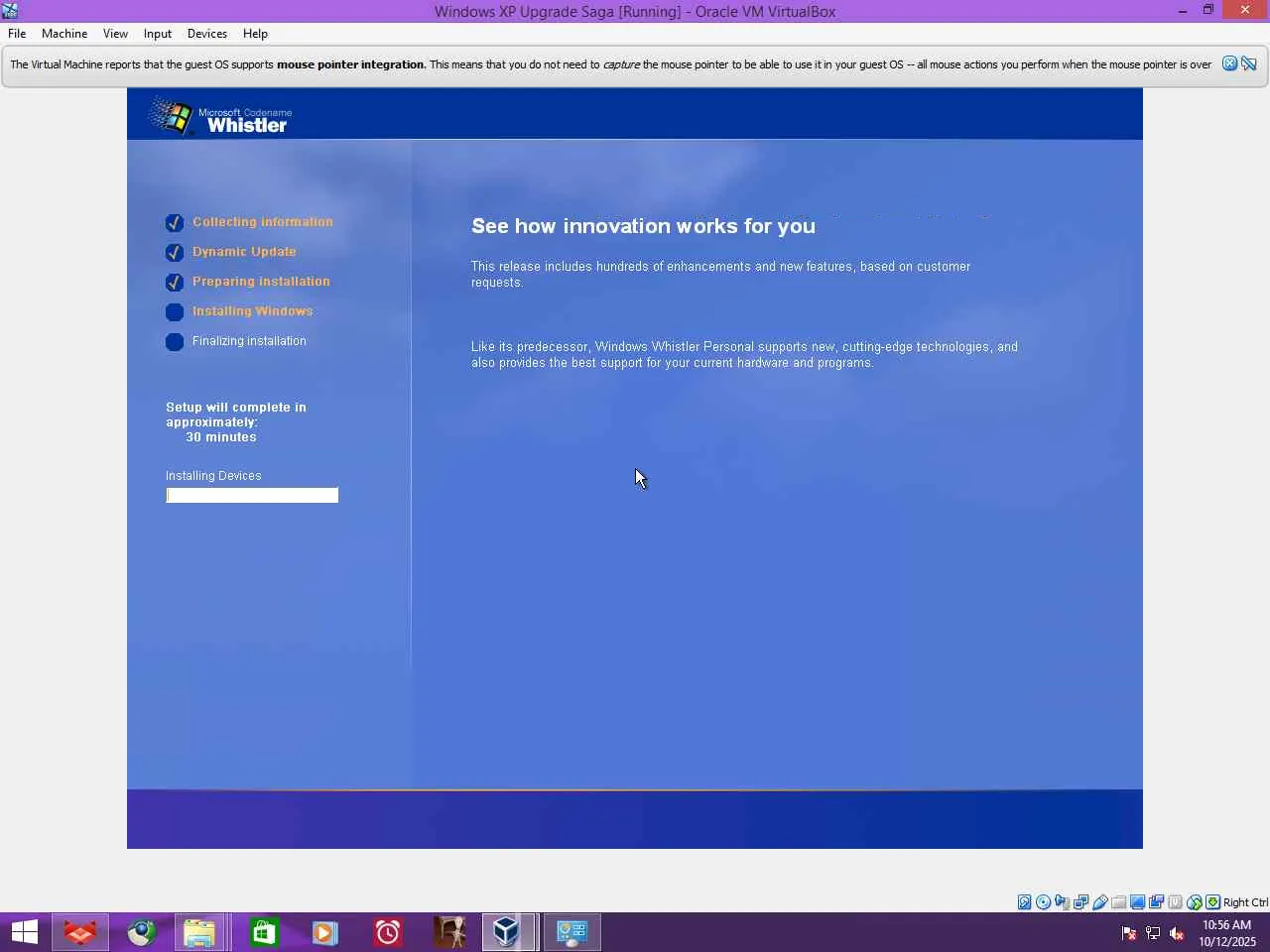Open the red alarm clock taskbar icon
Viewport: 1270px width, 952px height.
387,932
